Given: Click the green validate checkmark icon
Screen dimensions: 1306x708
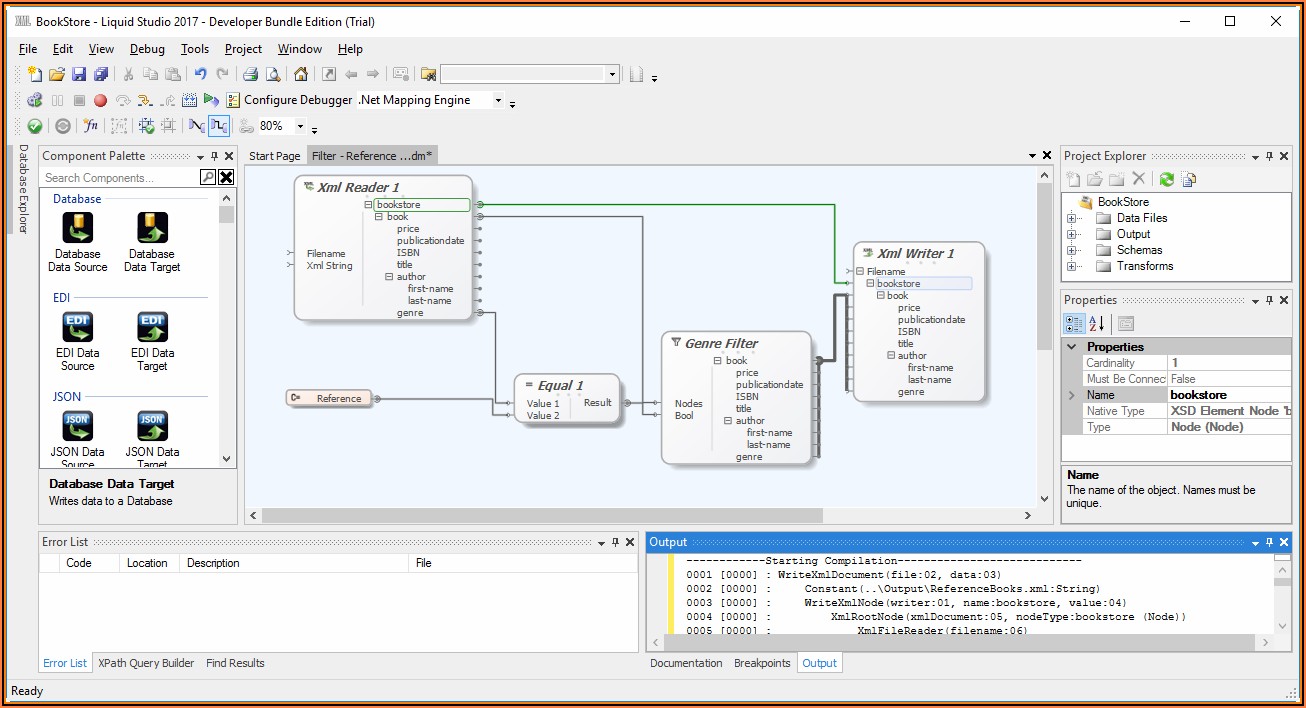Looking at the screenshot, I should click(x=35, y=126).
